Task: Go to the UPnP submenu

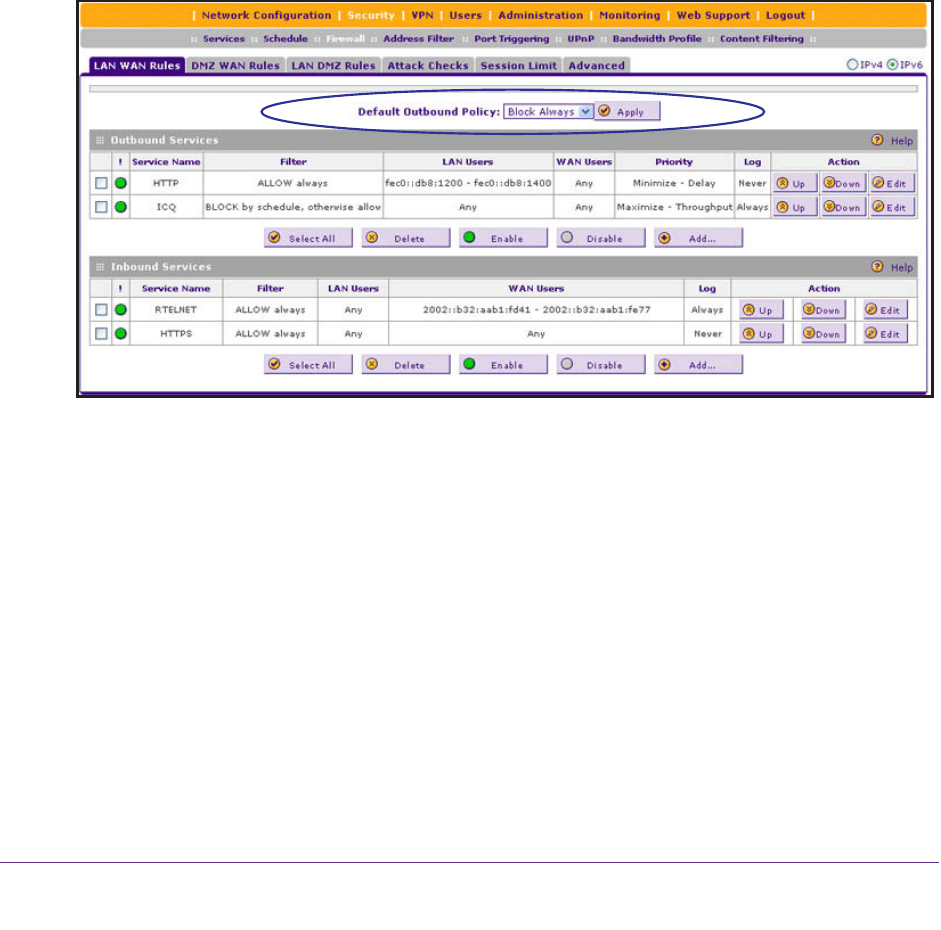Action: pyautogui.click(x=580, y=39)
